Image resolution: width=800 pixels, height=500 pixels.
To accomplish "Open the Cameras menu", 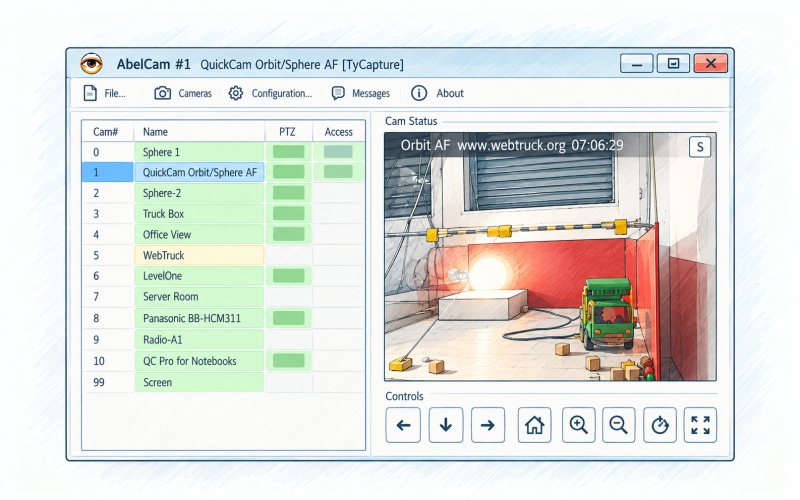I will [x=183, y=93].
